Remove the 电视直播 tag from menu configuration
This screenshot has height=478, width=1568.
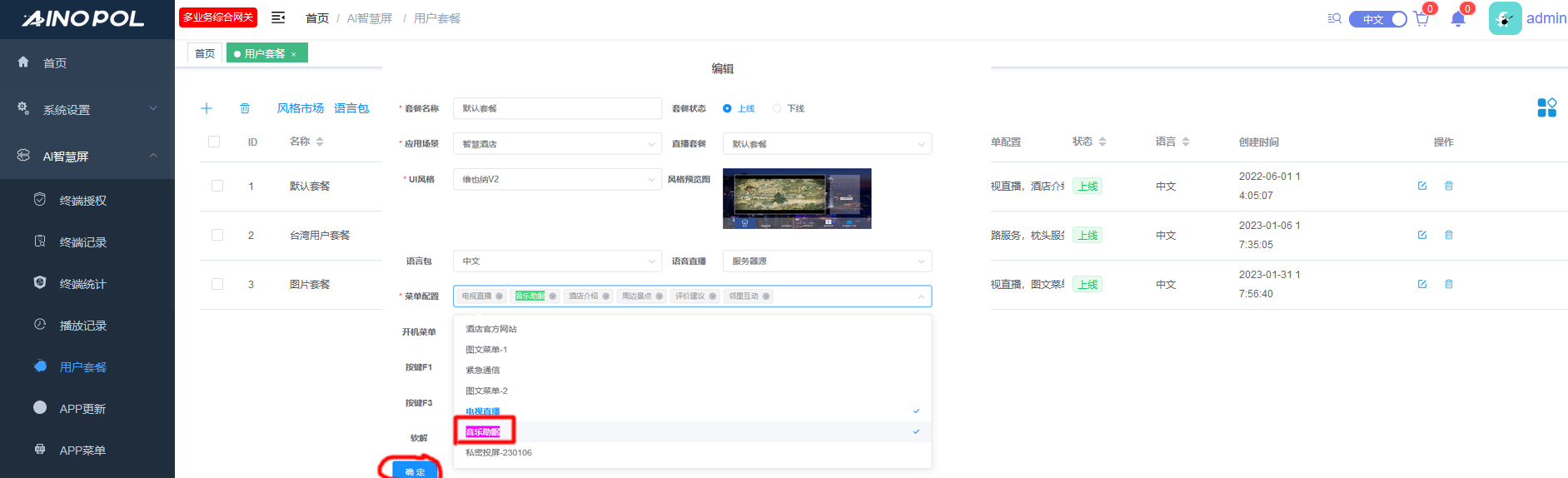pos(500,296)
